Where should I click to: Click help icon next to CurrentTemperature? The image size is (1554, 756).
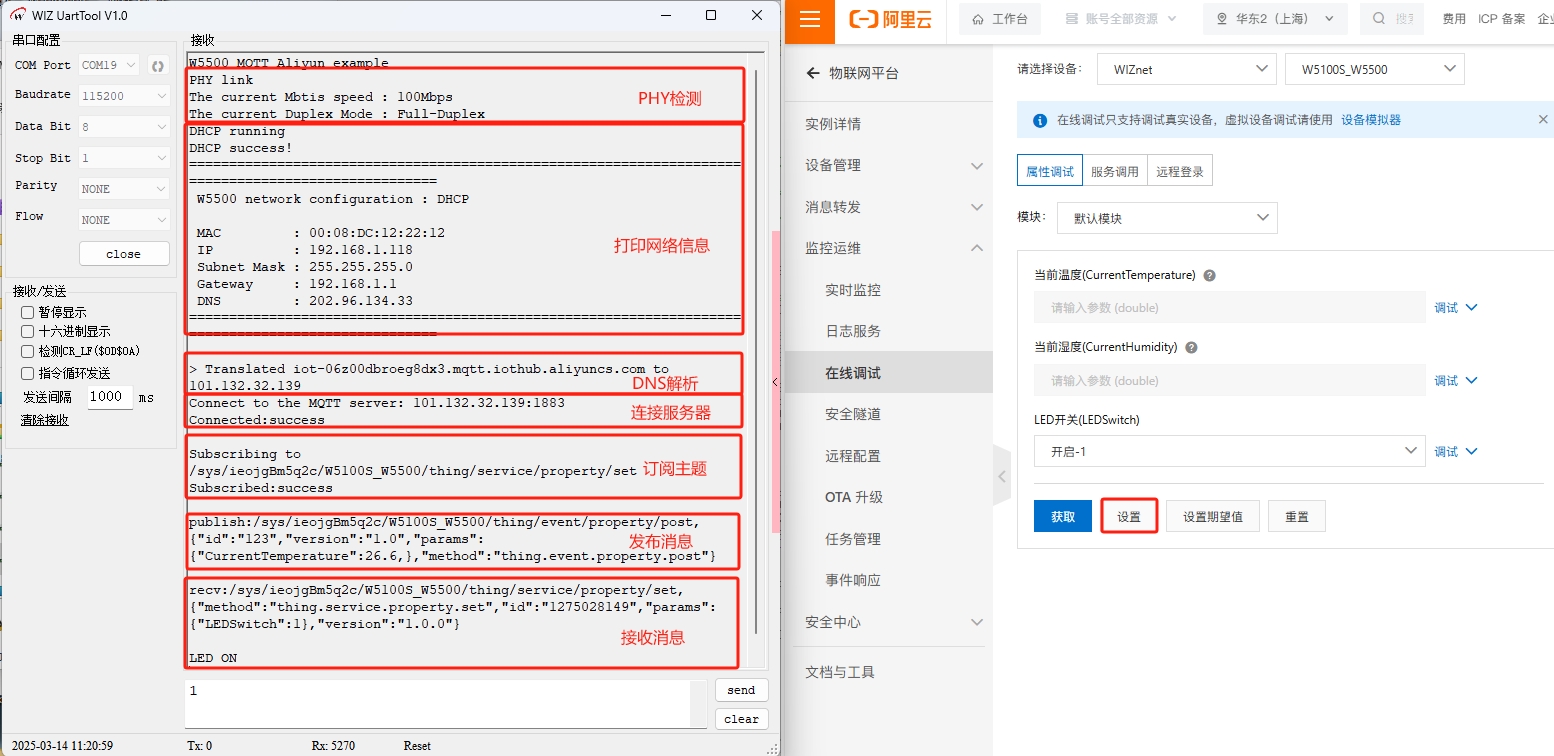(x=1209, y=275)
